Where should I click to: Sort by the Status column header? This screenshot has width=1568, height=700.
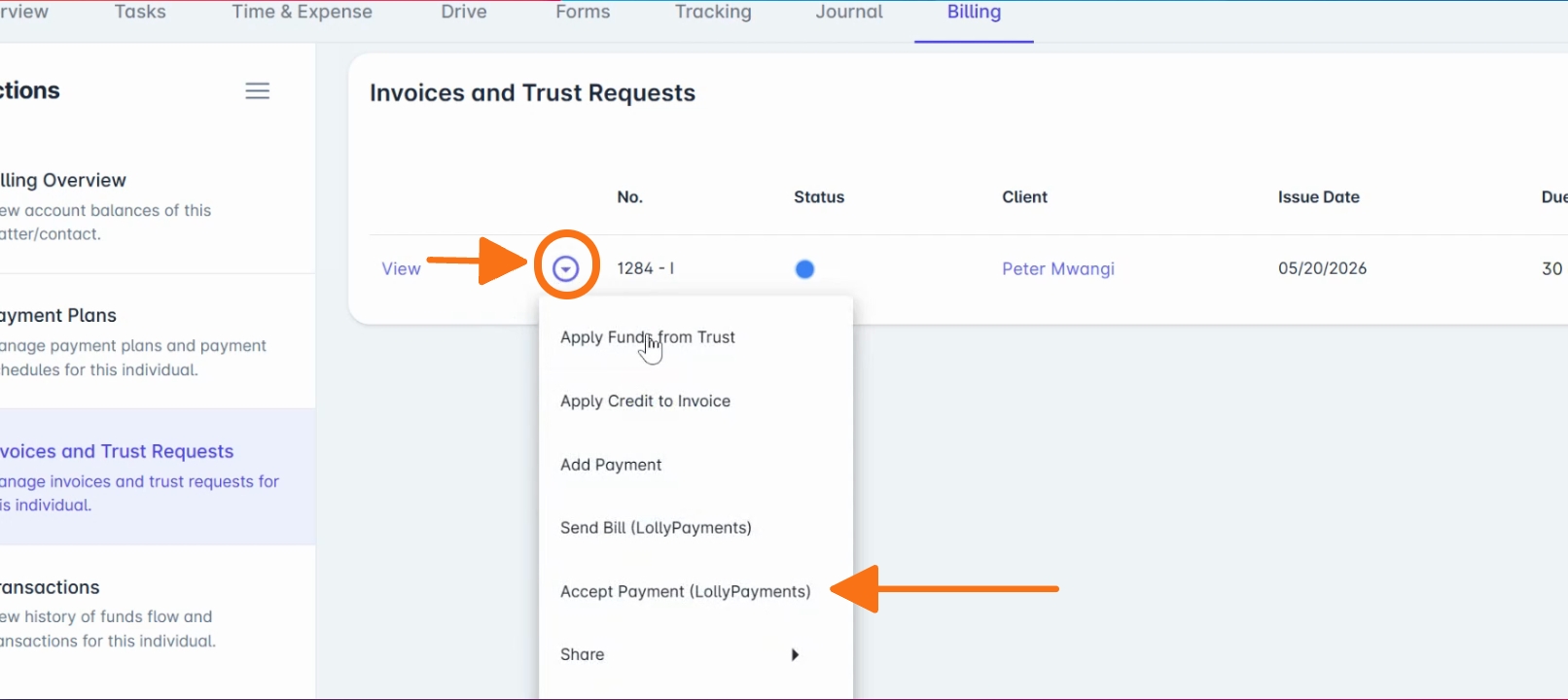point(819,197)
